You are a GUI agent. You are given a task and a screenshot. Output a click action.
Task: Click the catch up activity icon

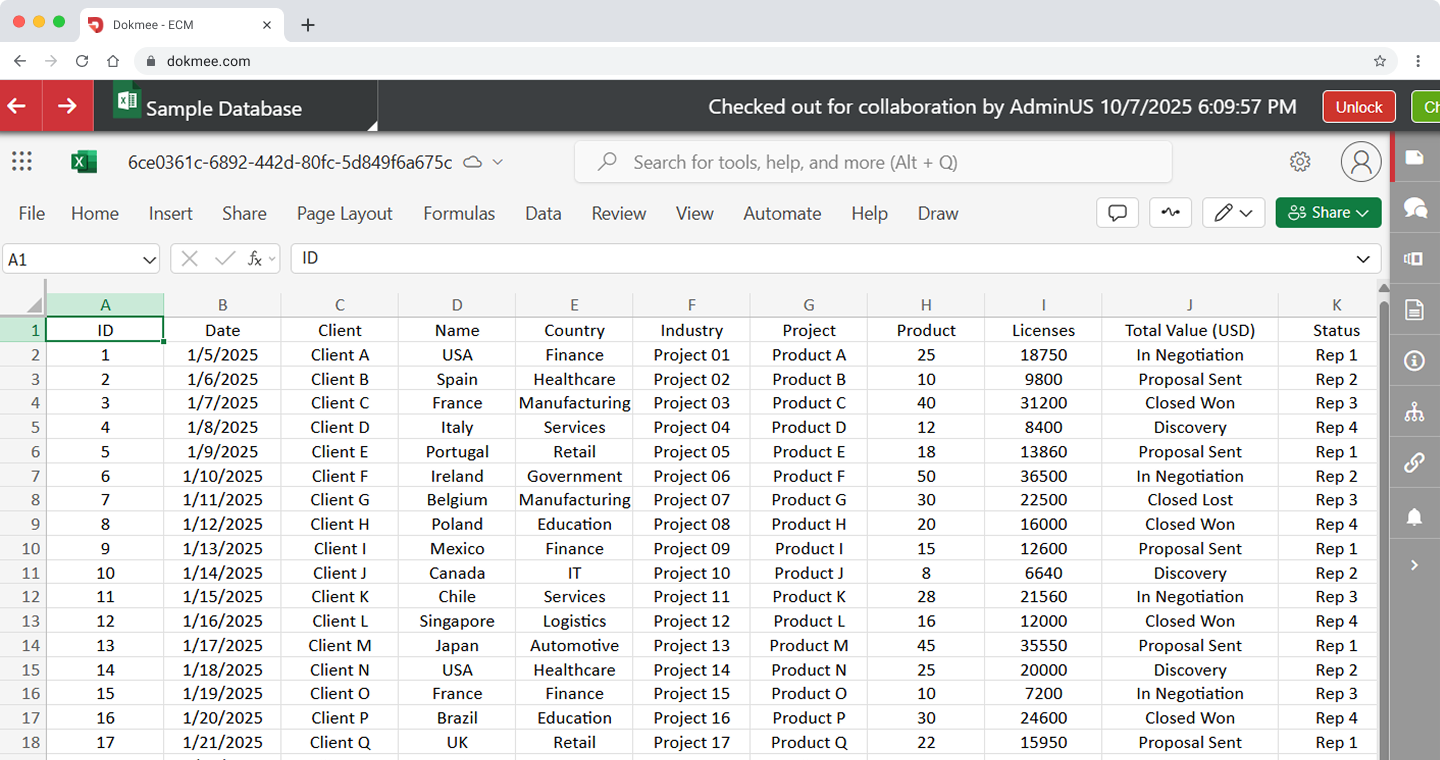pos(1170,212)
